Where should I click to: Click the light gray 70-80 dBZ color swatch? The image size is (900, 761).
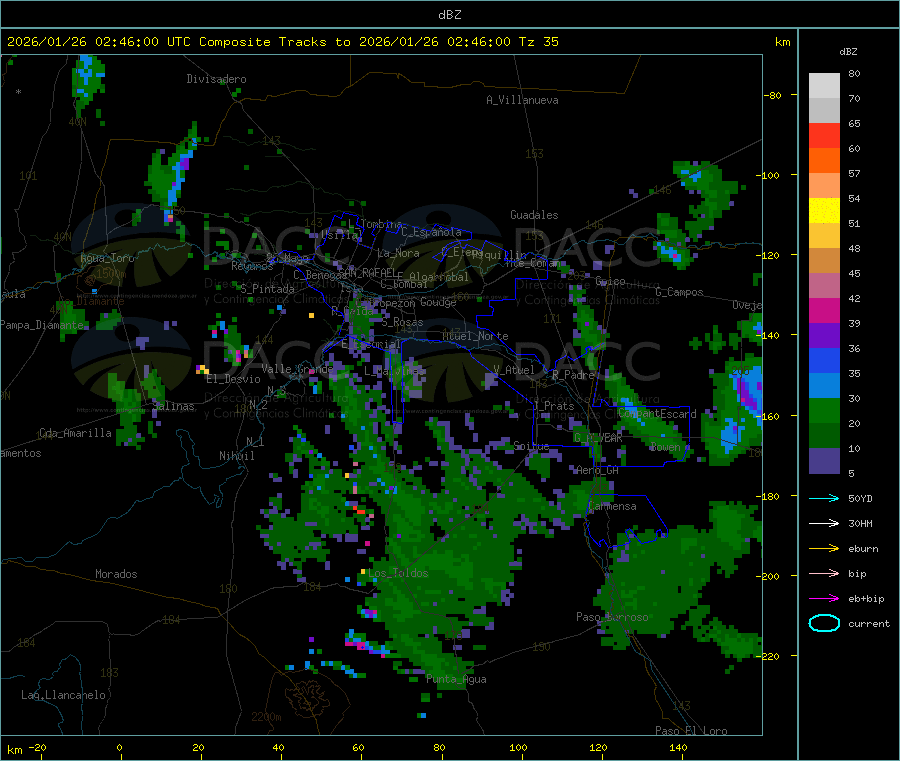tap(824, 86)
